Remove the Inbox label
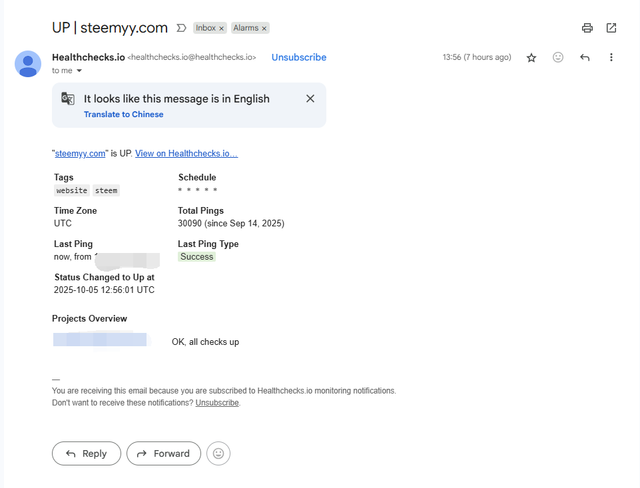The image size is (640, 488). tap(222, 29)
